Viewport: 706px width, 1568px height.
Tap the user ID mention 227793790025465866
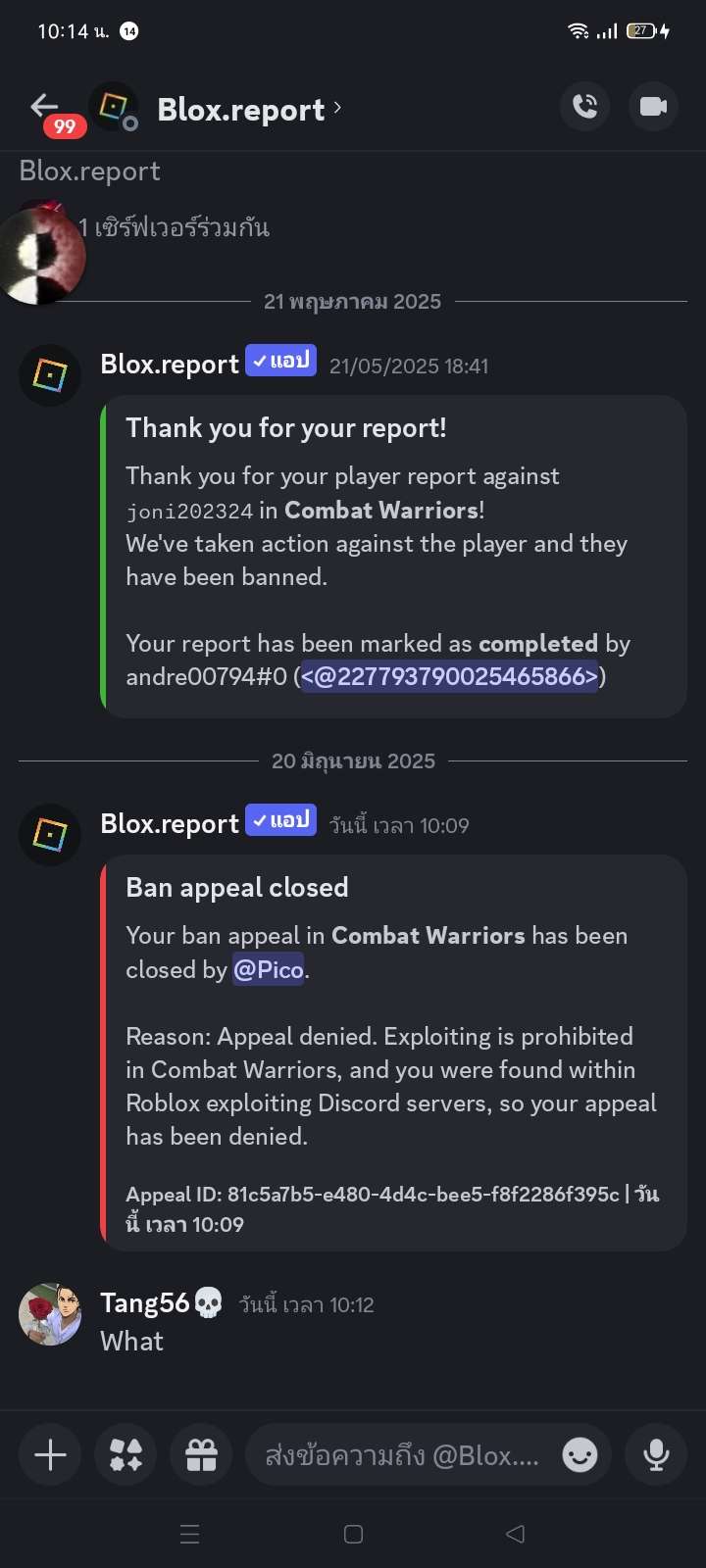pyautogui.click(x=449, y=676)
